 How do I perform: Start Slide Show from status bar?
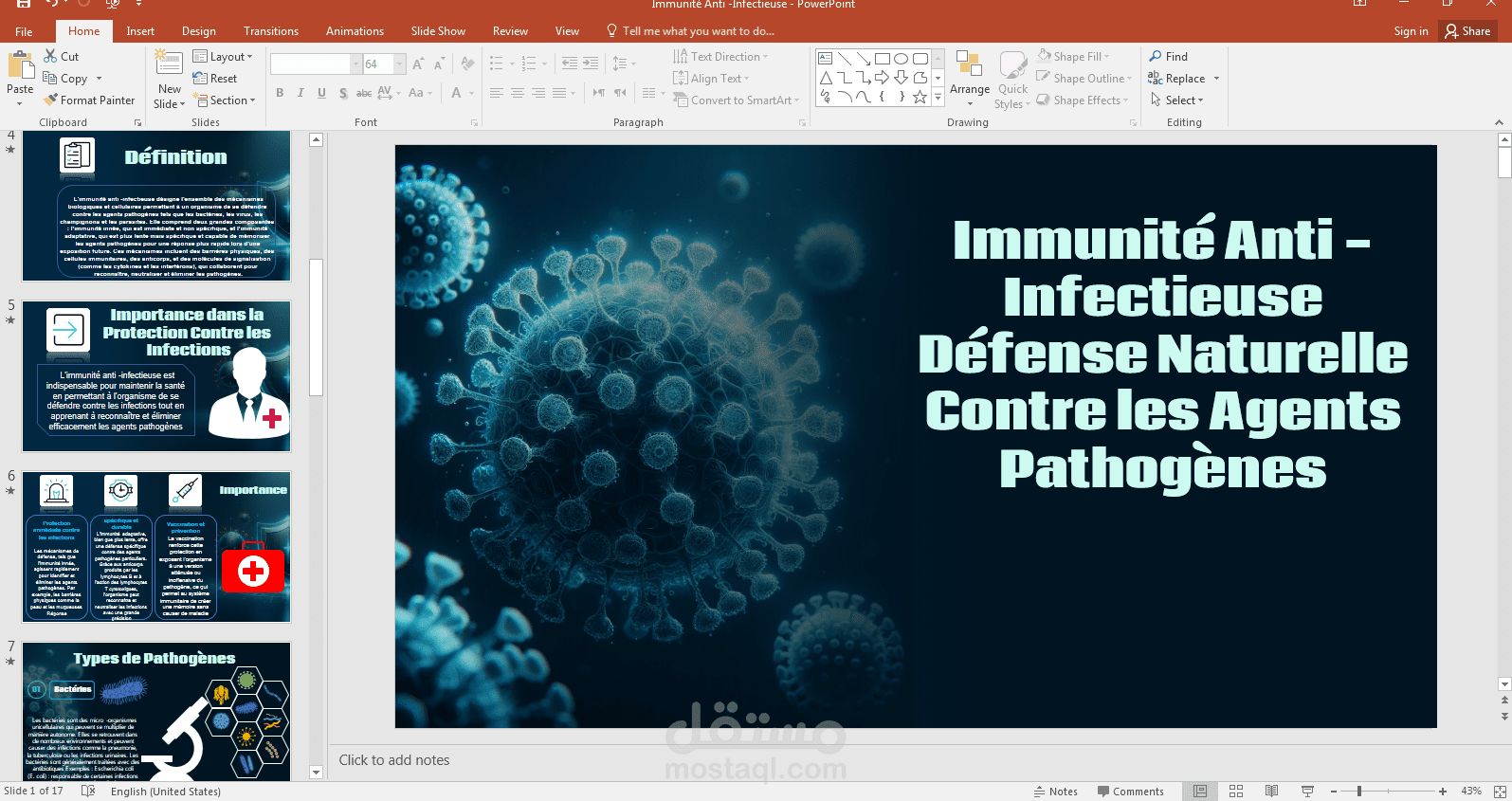[1308, 792]
